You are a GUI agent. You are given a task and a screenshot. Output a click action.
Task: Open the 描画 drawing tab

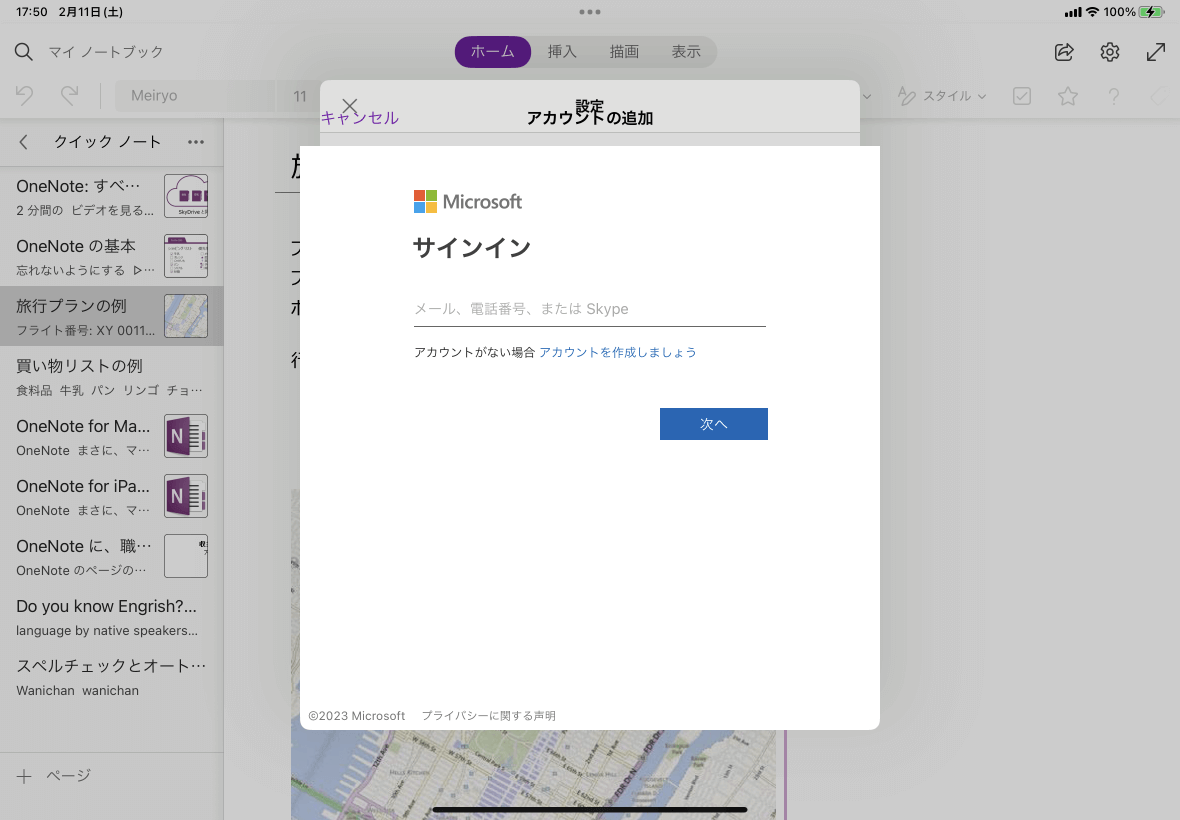pyautogui.click(x=623, y=51)
